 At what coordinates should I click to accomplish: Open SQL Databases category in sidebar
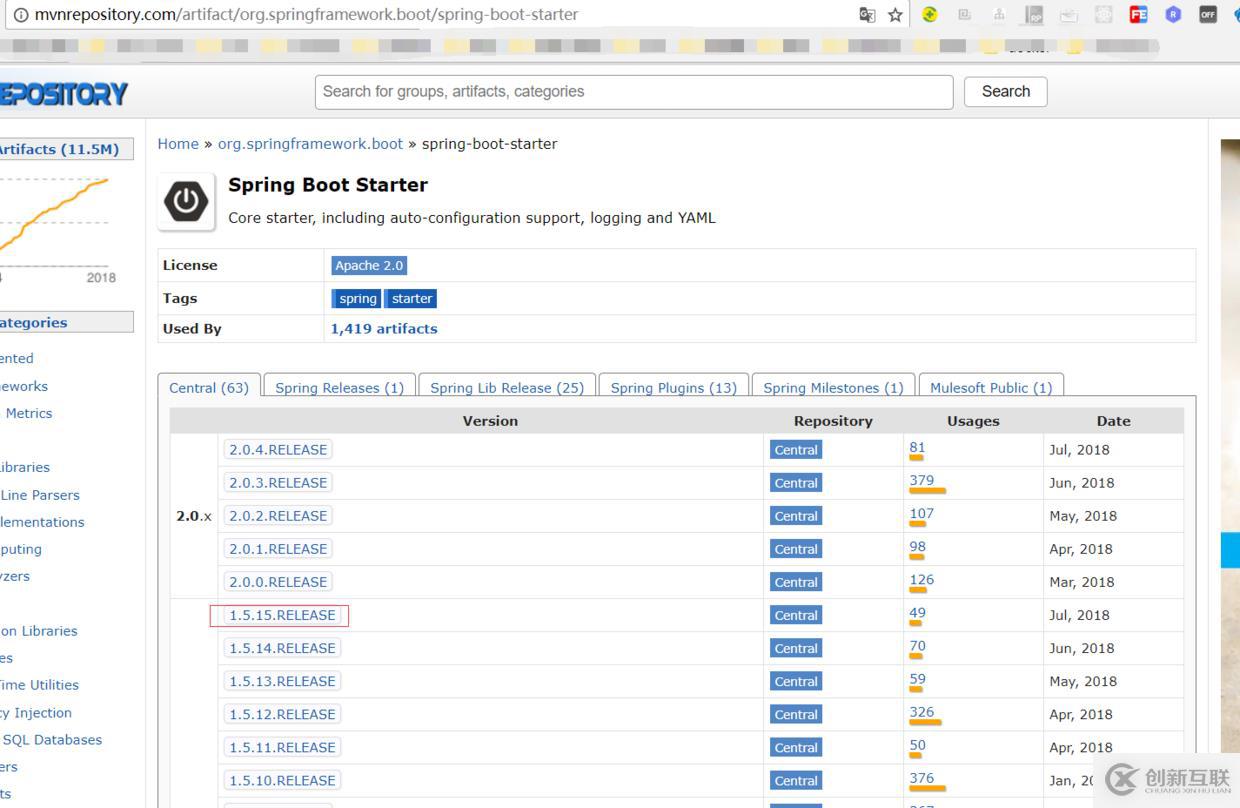coord(52,740)
